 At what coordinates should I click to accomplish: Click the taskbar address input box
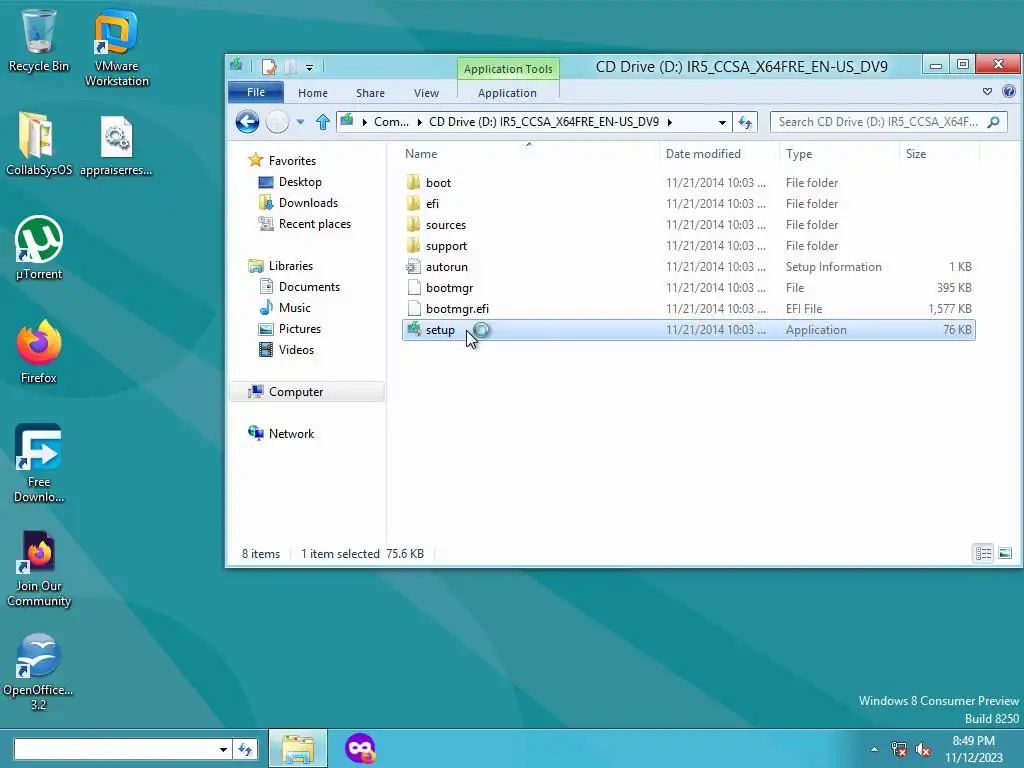tap(116, 749)
